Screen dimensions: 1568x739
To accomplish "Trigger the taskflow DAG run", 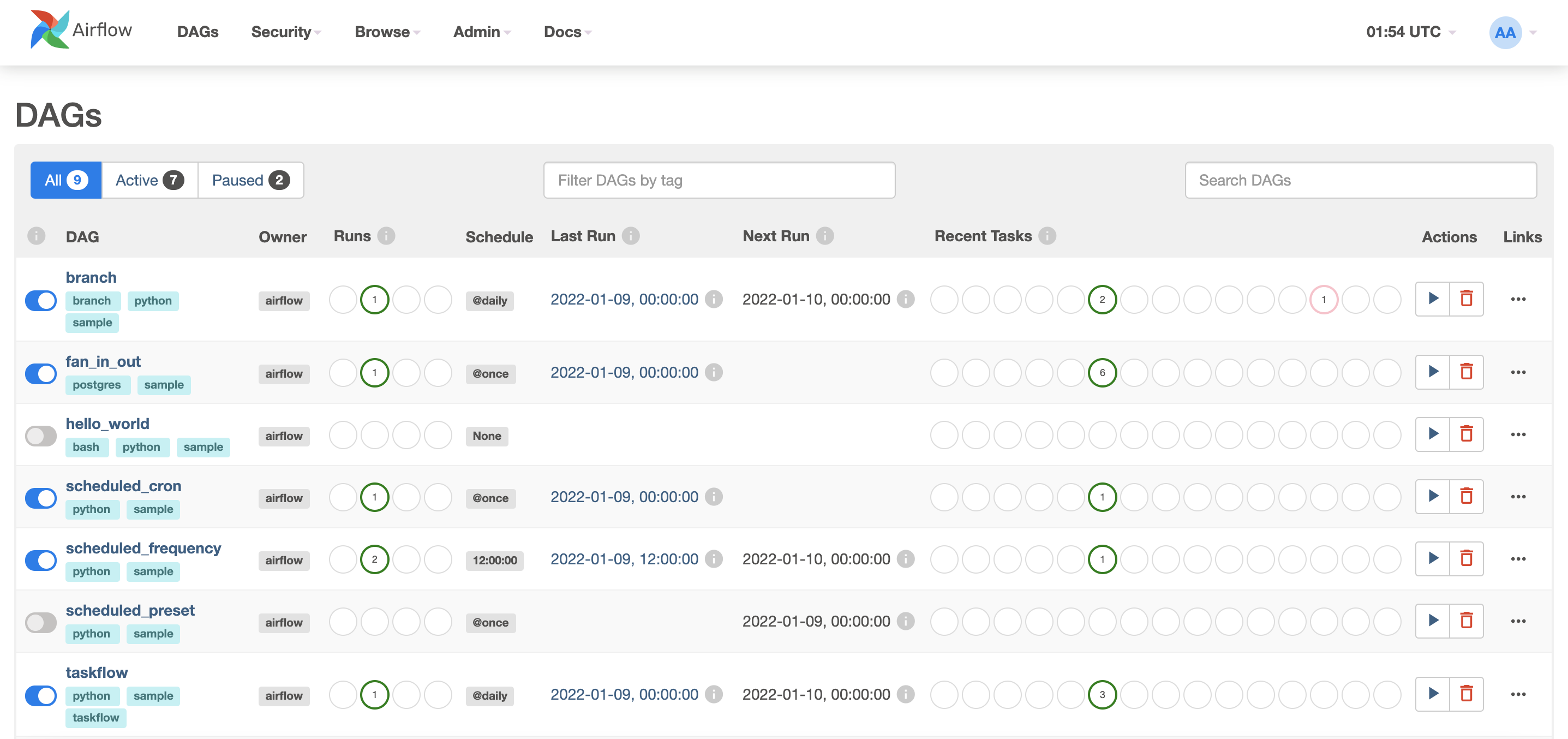I will [x=1433, y=694].
